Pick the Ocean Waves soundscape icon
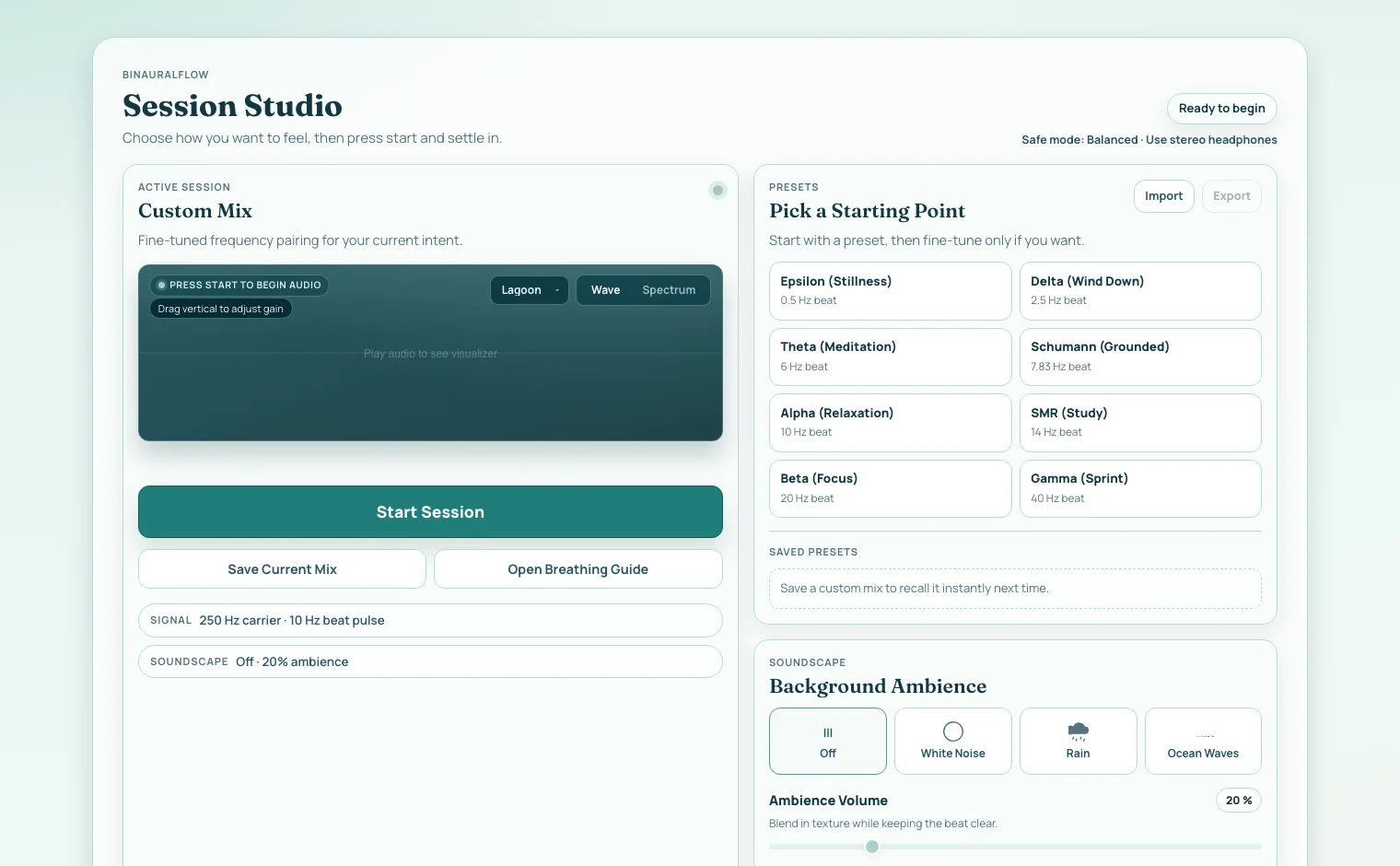The image size is (1400, 866). (x=1204, y=734)
